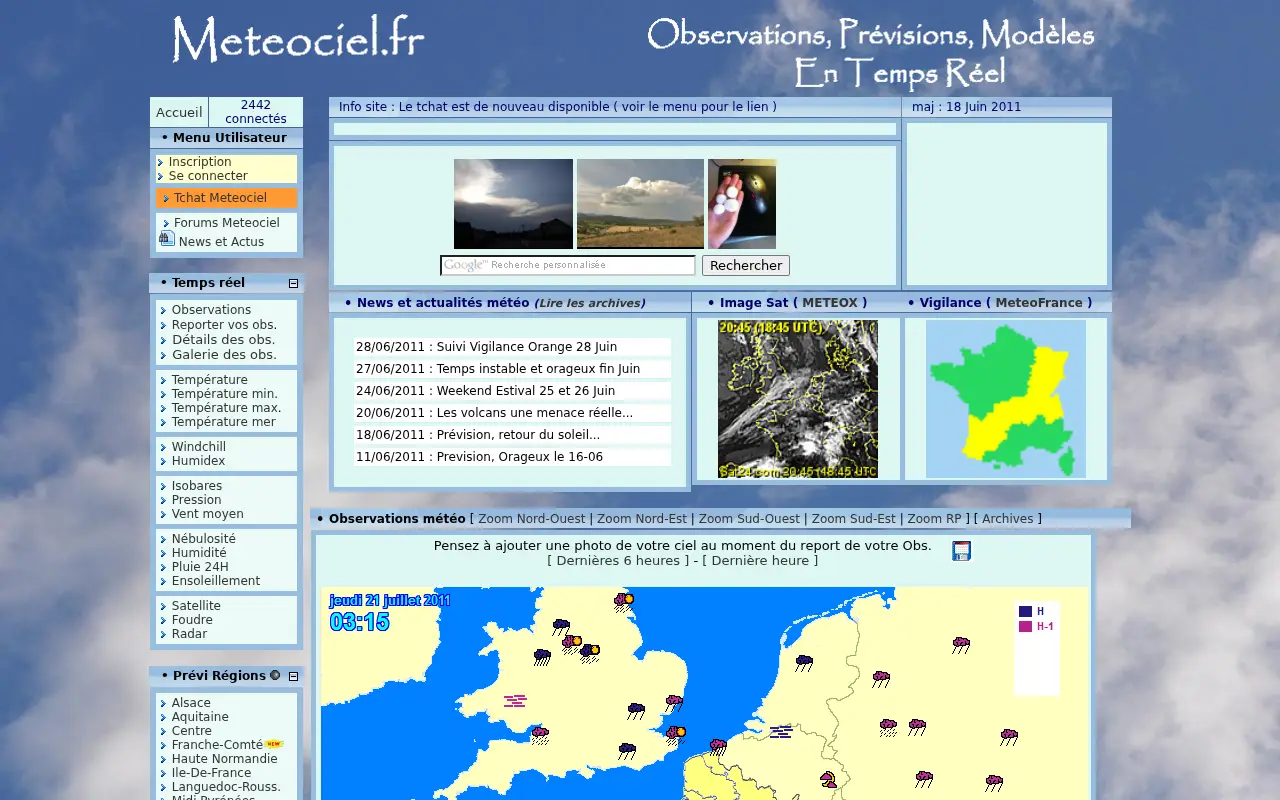
Task: Open the dark stormy sky photo thumbnail
Action: [513, 204]
